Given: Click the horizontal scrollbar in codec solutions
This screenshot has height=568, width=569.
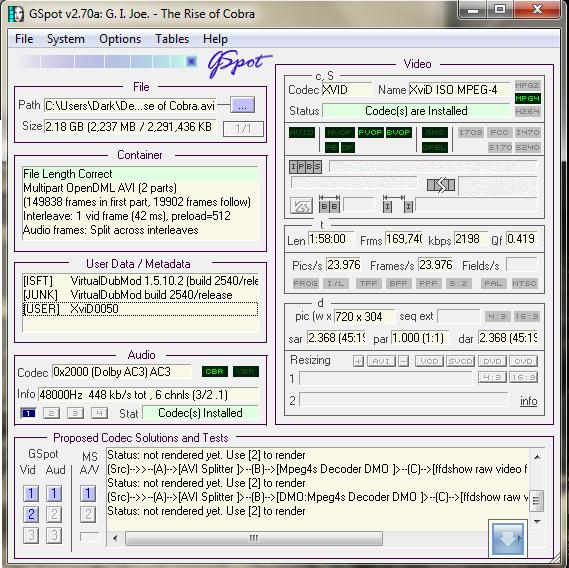Looking at the screenshot, I should point(254,538).
